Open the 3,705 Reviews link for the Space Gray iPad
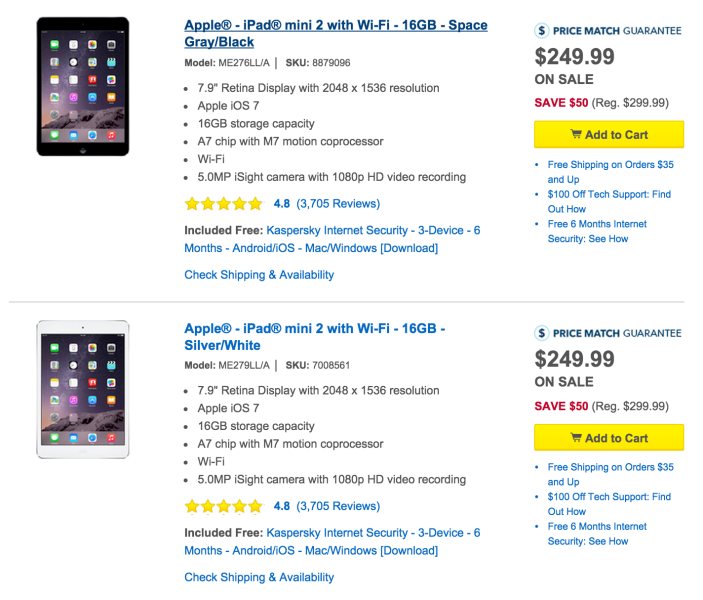The width and height of the screenshot is (703, 600). 338,204
